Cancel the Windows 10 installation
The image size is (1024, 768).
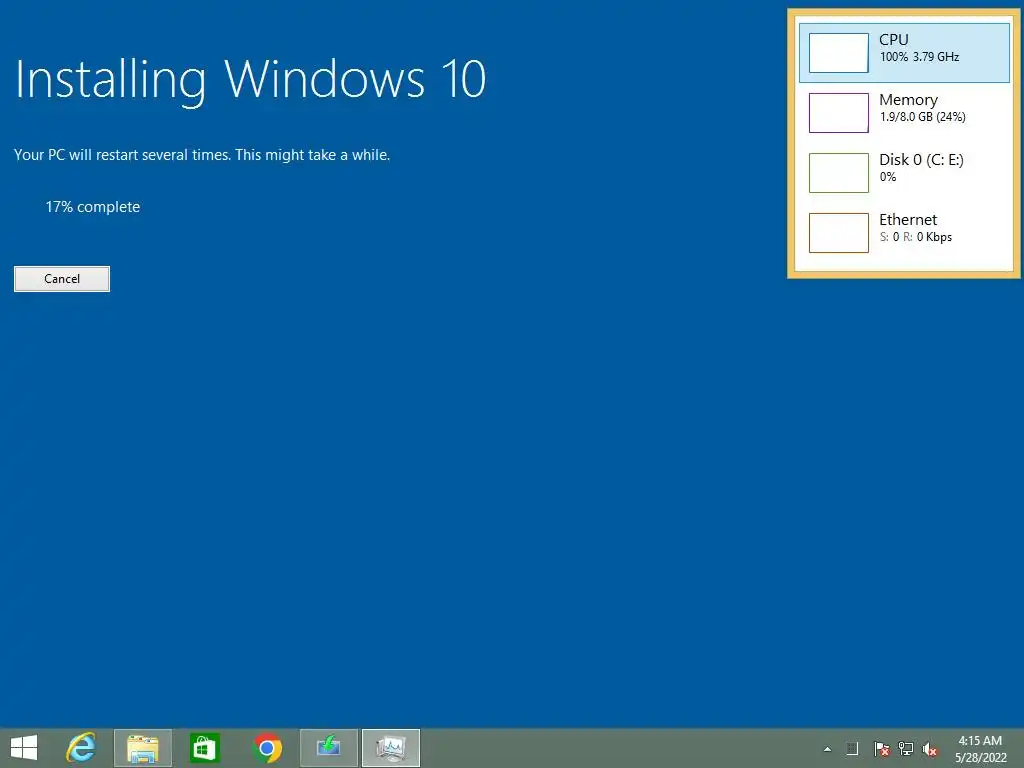62,279
